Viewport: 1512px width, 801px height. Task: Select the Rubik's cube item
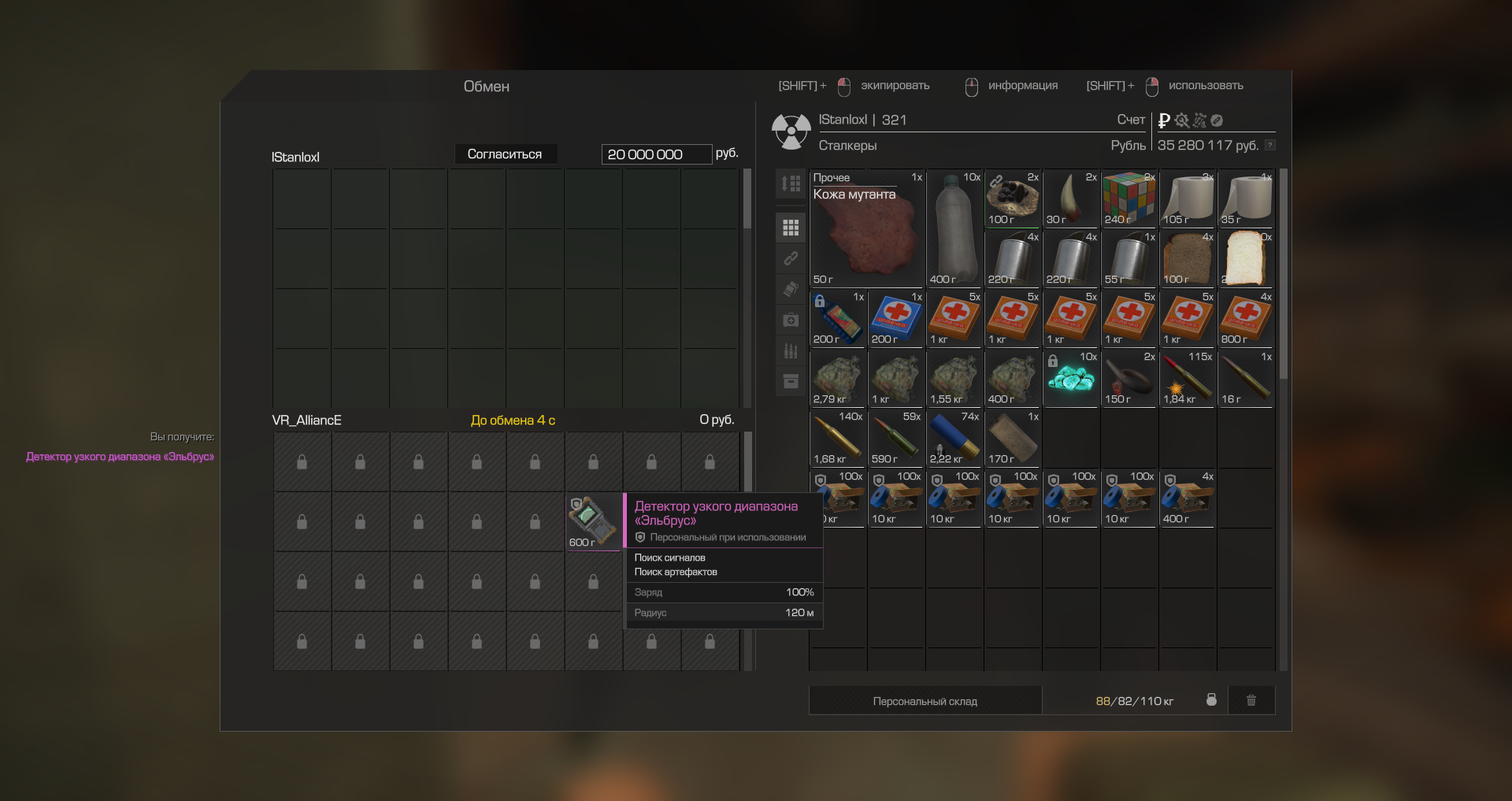coord(1129,198)
